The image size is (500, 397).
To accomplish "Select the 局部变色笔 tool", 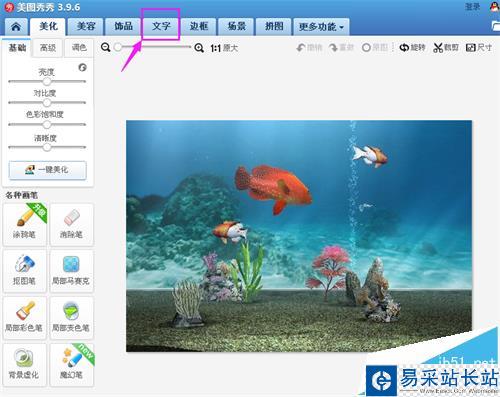I will [71, 318].
